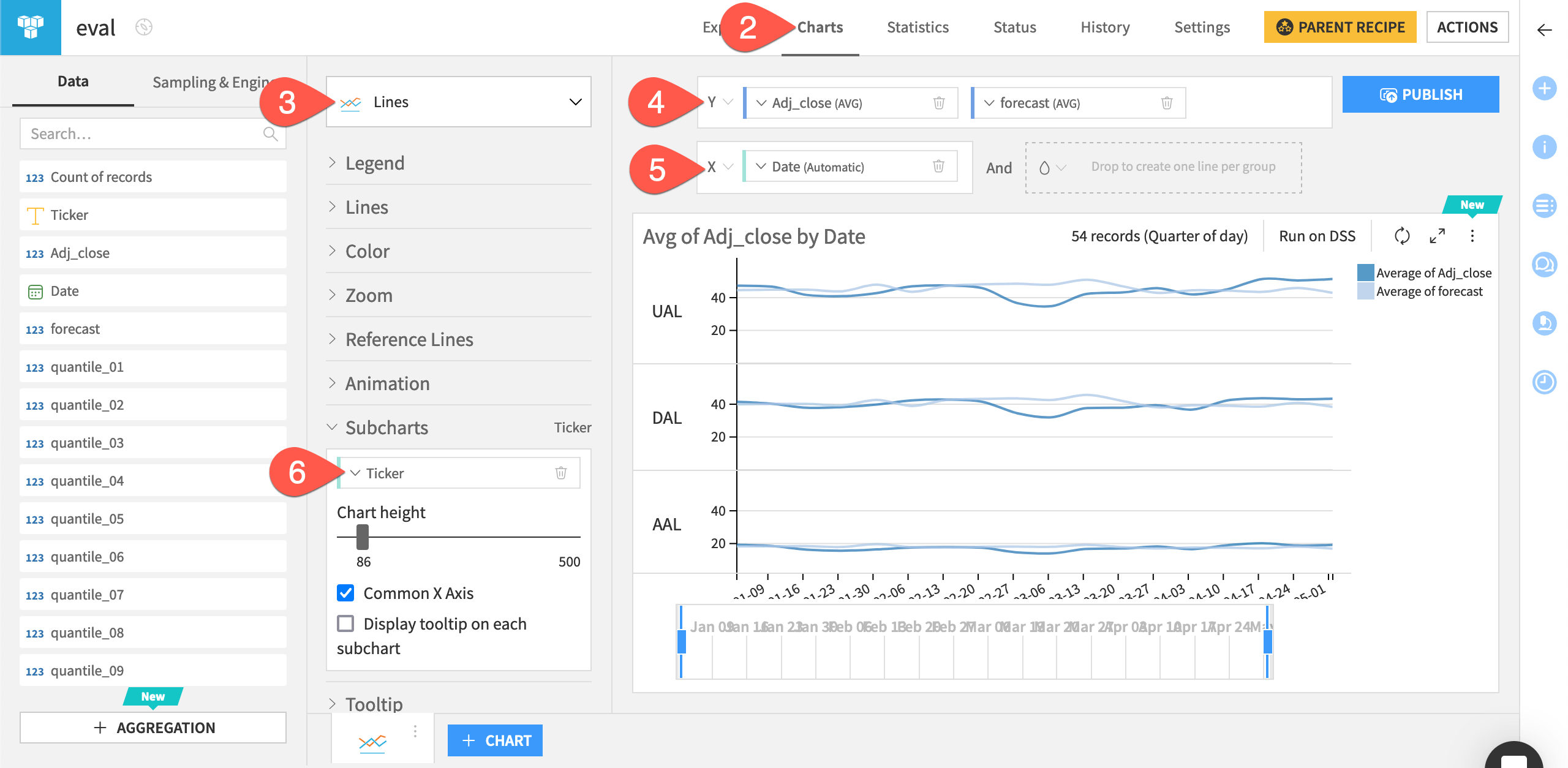Click the left zoom range handle

[681, 642]
